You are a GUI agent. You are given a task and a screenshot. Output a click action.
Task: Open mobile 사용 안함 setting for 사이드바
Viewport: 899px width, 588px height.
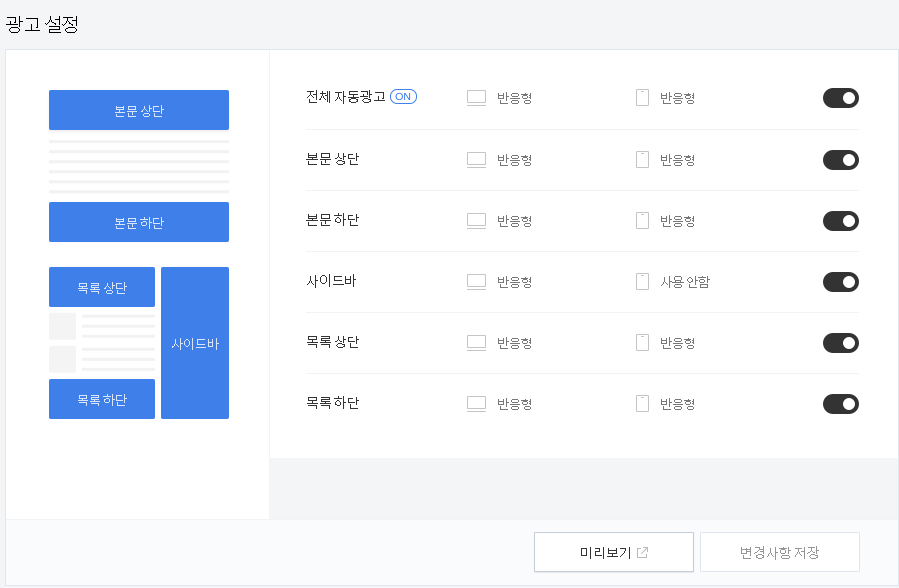click(x=685, y=282)
